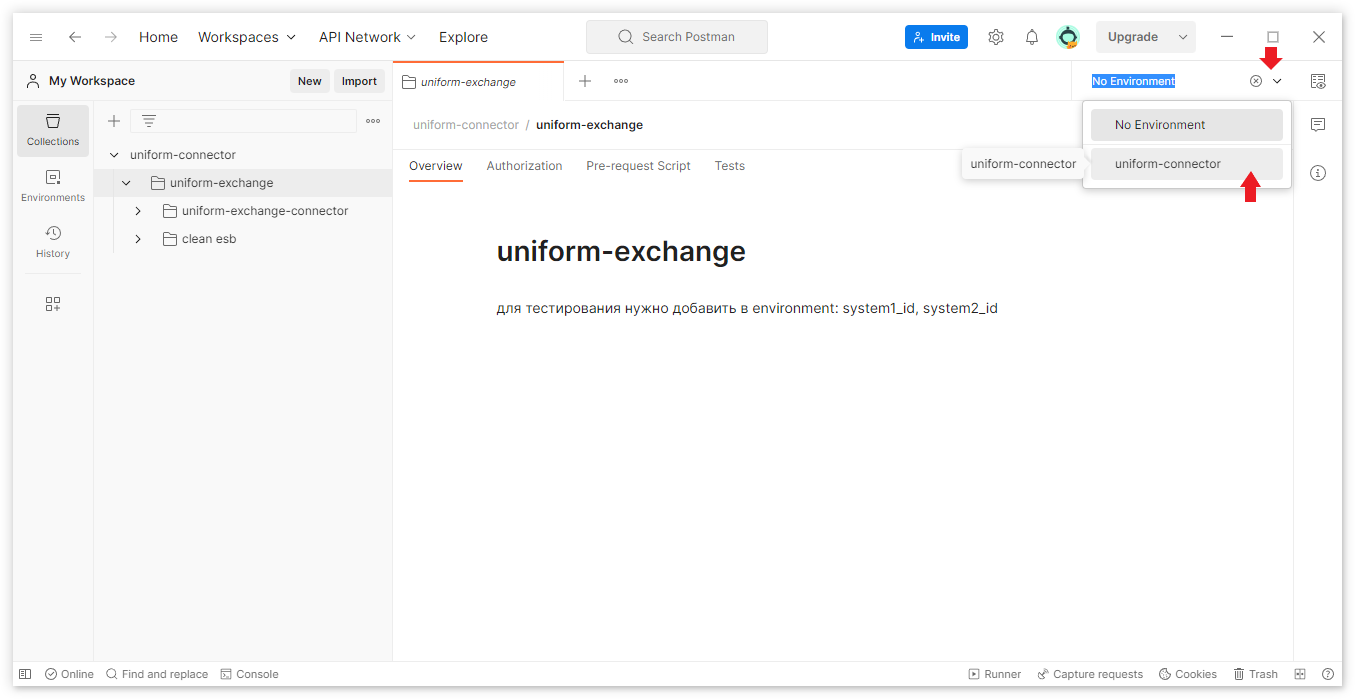The image size is (1355, 699).
Task: Open the info icon in right sidebar
Action: [1318, 173]
